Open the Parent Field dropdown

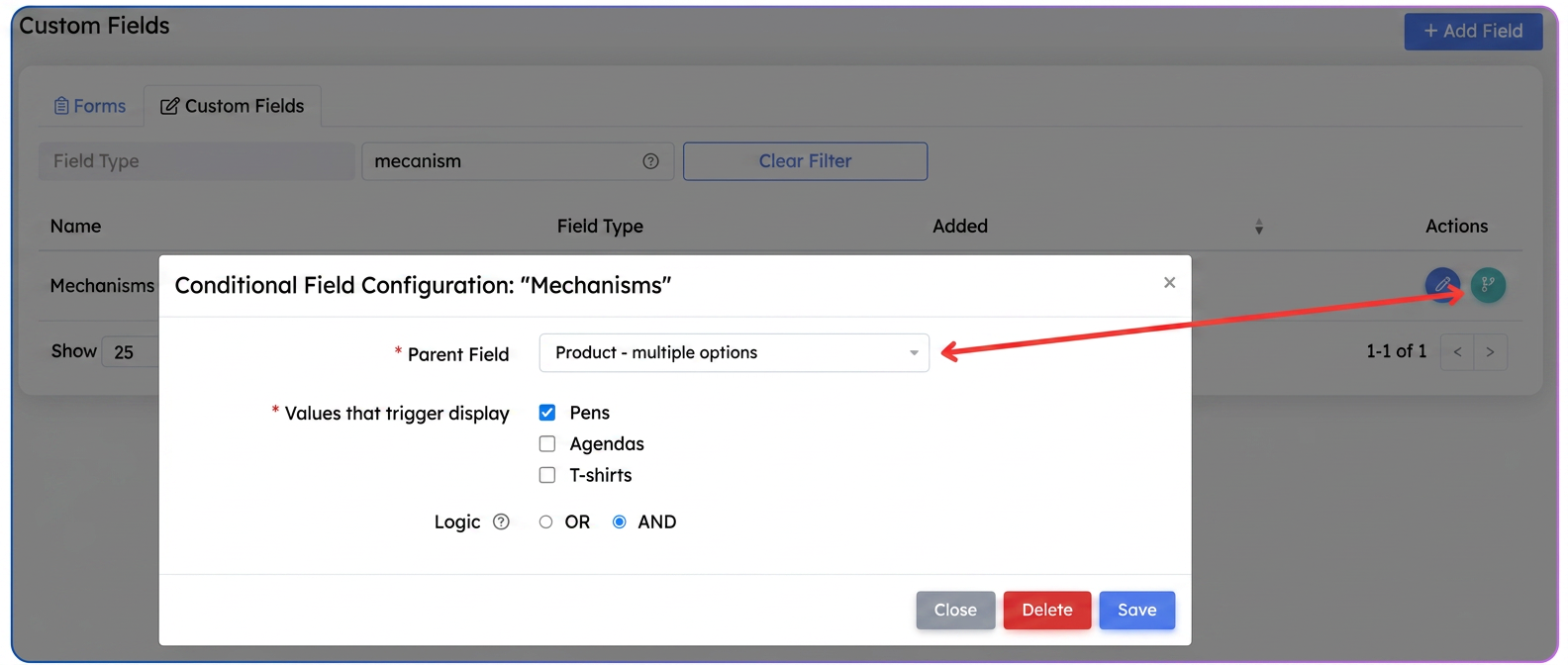pos(734,353)
